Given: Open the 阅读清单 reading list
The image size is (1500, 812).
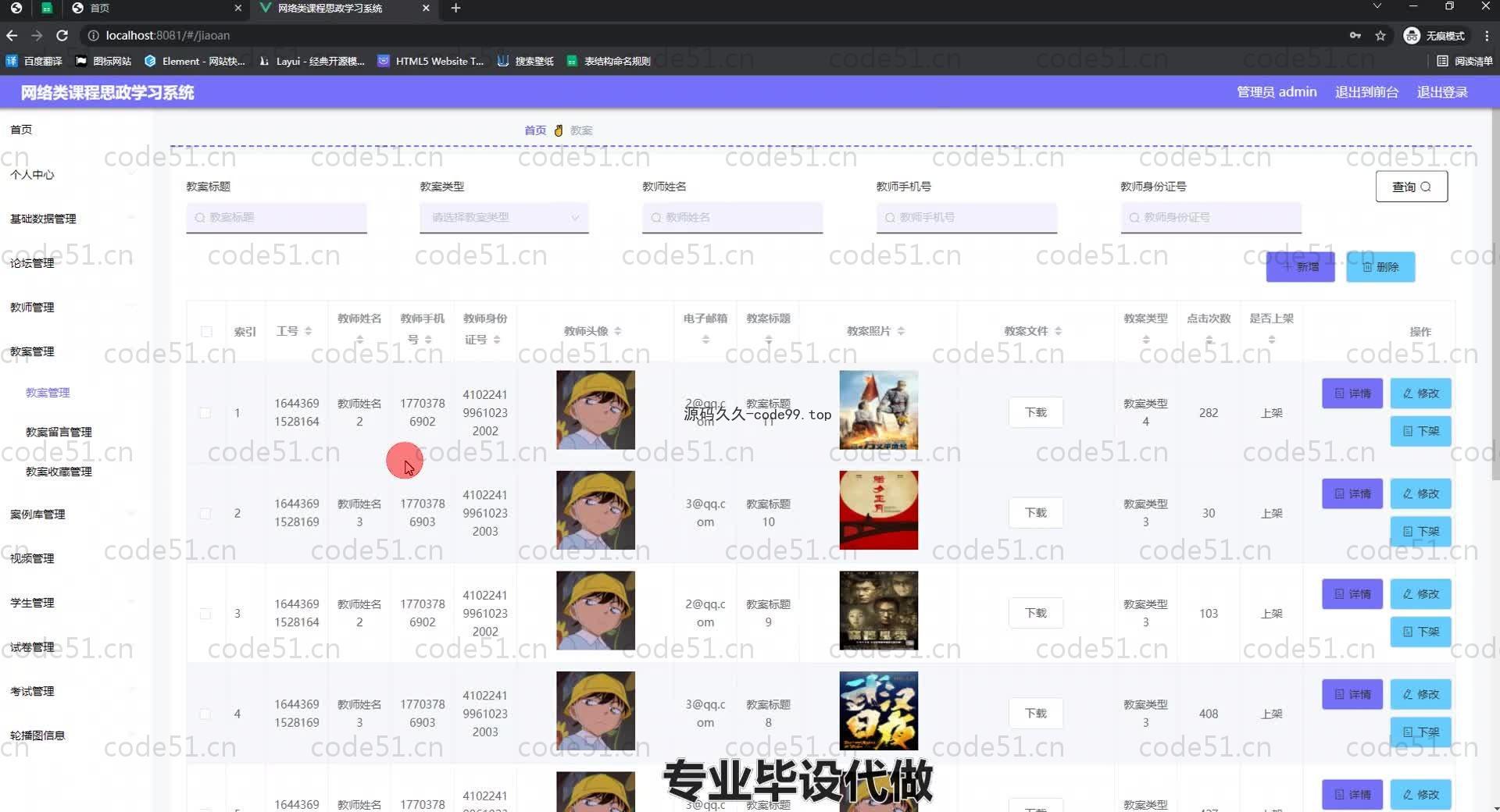Looking at the screenshot, I should tap(1465, 61).
